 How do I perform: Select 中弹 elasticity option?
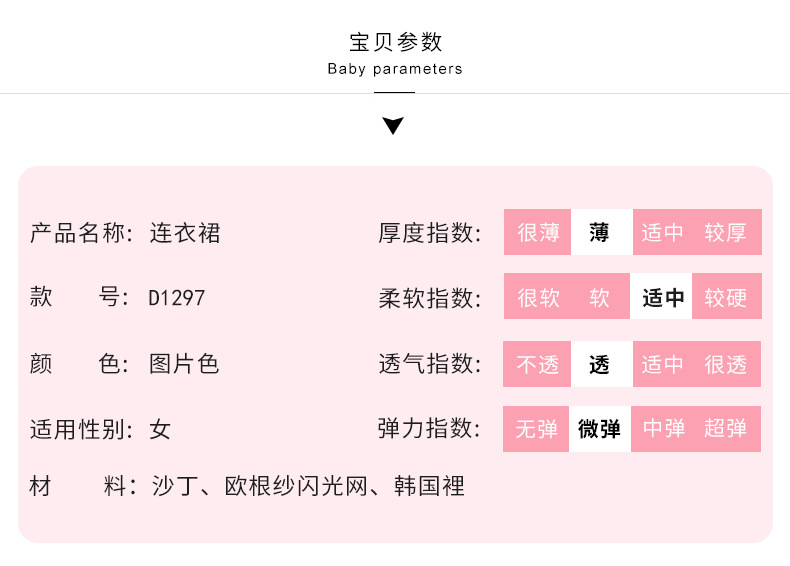[662, 429]
